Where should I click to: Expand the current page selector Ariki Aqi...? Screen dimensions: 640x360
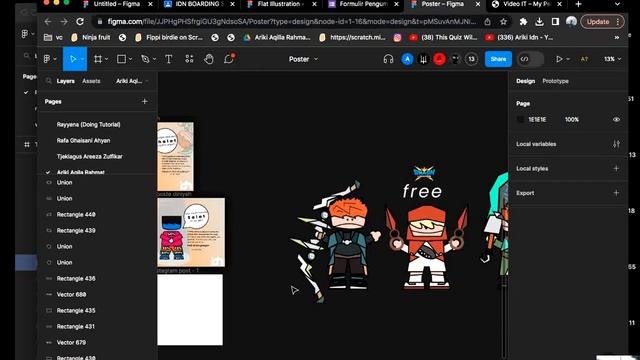(x=132, y=81)
